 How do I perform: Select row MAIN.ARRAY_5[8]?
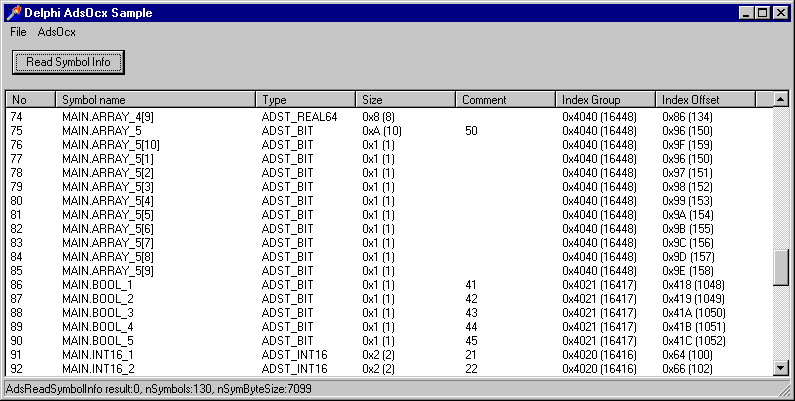pyautogui.click(x=389, y=257)
